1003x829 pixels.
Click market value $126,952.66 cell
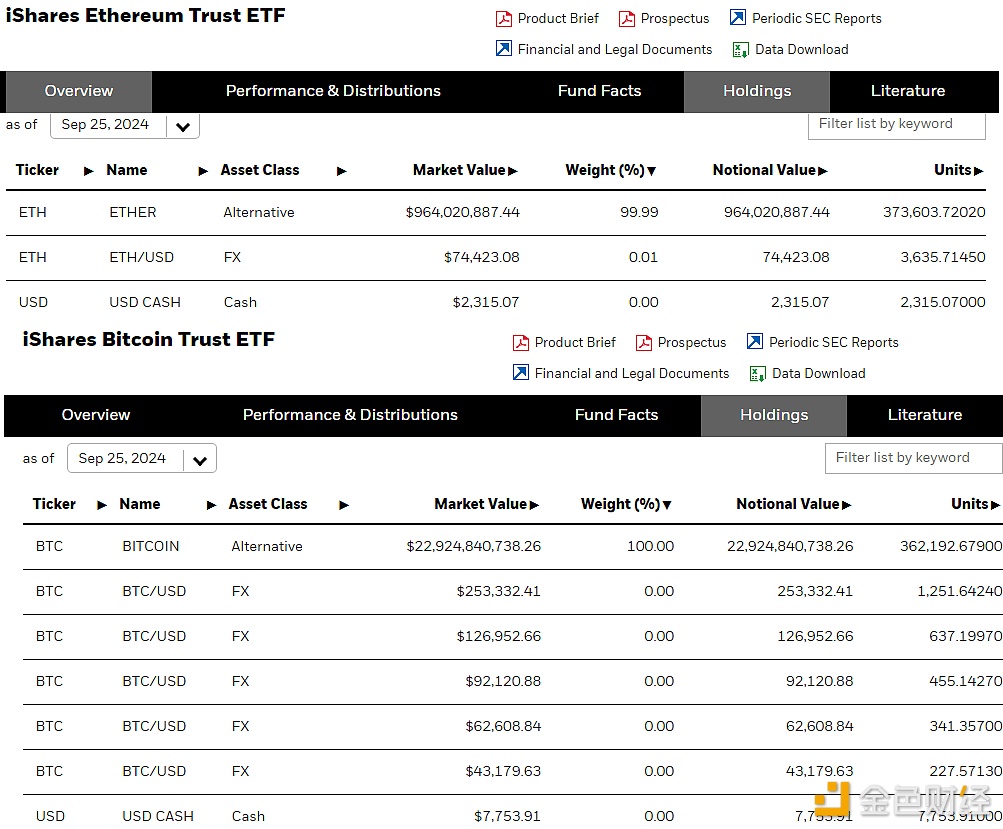pyautogui.click(x=498, y=636)
